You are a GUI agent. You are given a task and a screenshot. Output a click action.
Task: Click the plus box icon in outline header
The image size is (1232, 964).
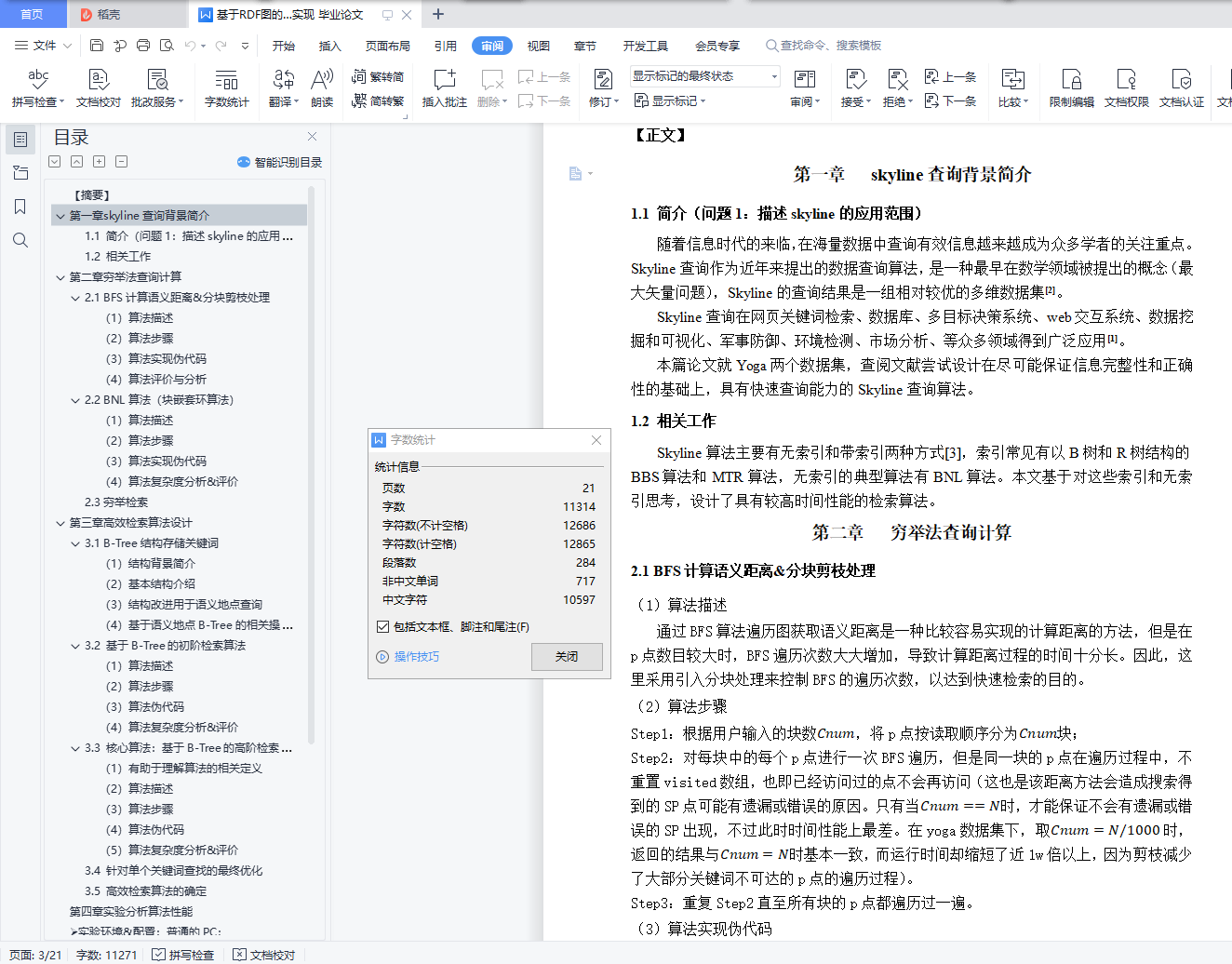click(99, 162)
